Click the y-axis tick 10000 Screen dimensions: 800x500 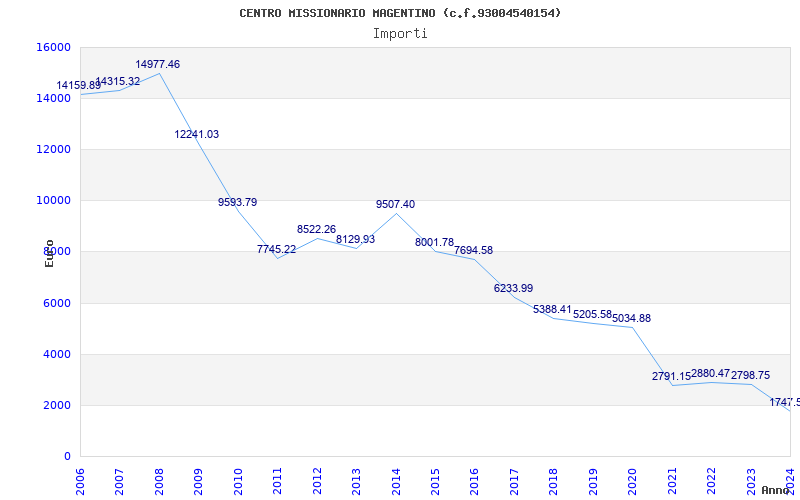point(54,201)
